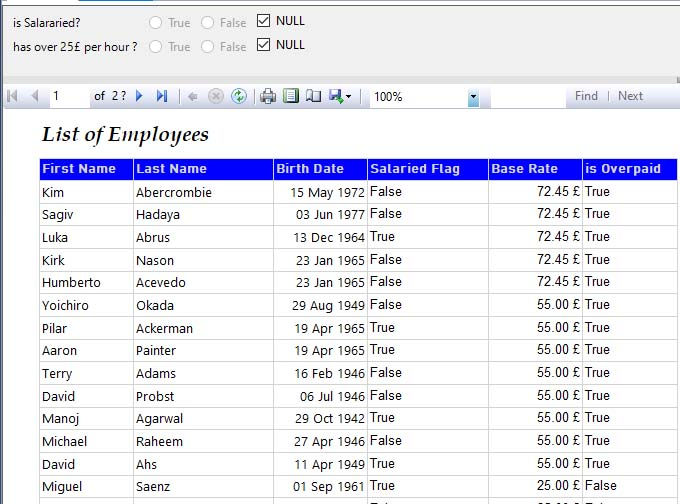The width and height of the screenshot is (680, 504).
Task: Stop report rendering
Action: click(216, 96)
